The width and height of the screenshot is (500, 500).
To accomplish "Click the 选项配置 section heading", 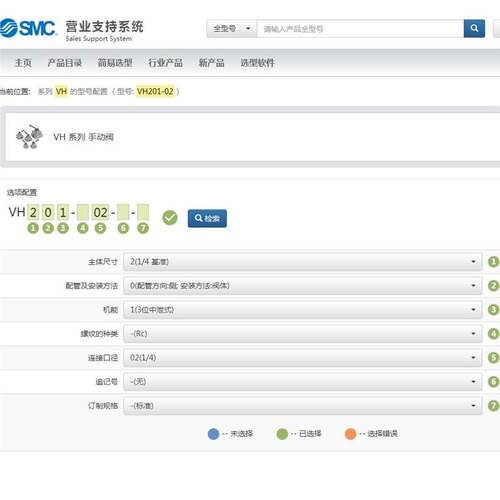I will 22,192.
